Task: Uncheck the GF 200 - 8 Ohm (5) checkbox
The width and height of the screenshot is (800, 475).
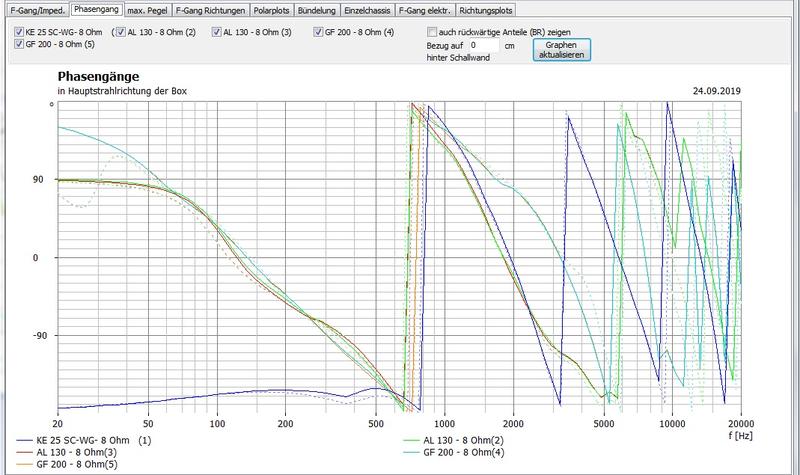Action: (x=21, y=44)
